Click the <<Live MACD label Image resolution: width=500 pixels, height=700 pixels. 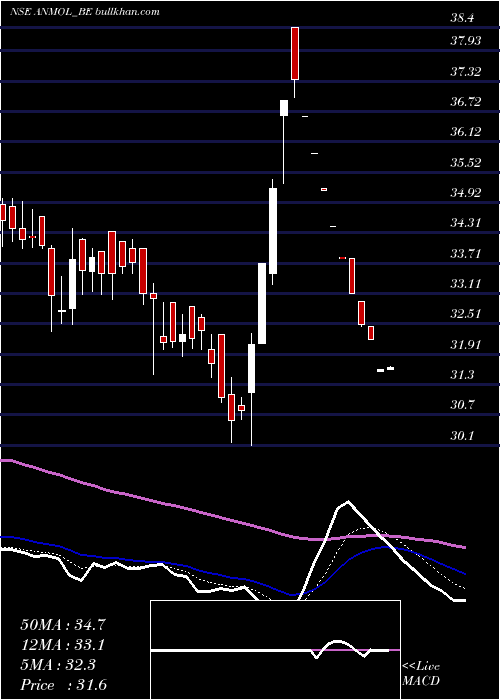421,673
